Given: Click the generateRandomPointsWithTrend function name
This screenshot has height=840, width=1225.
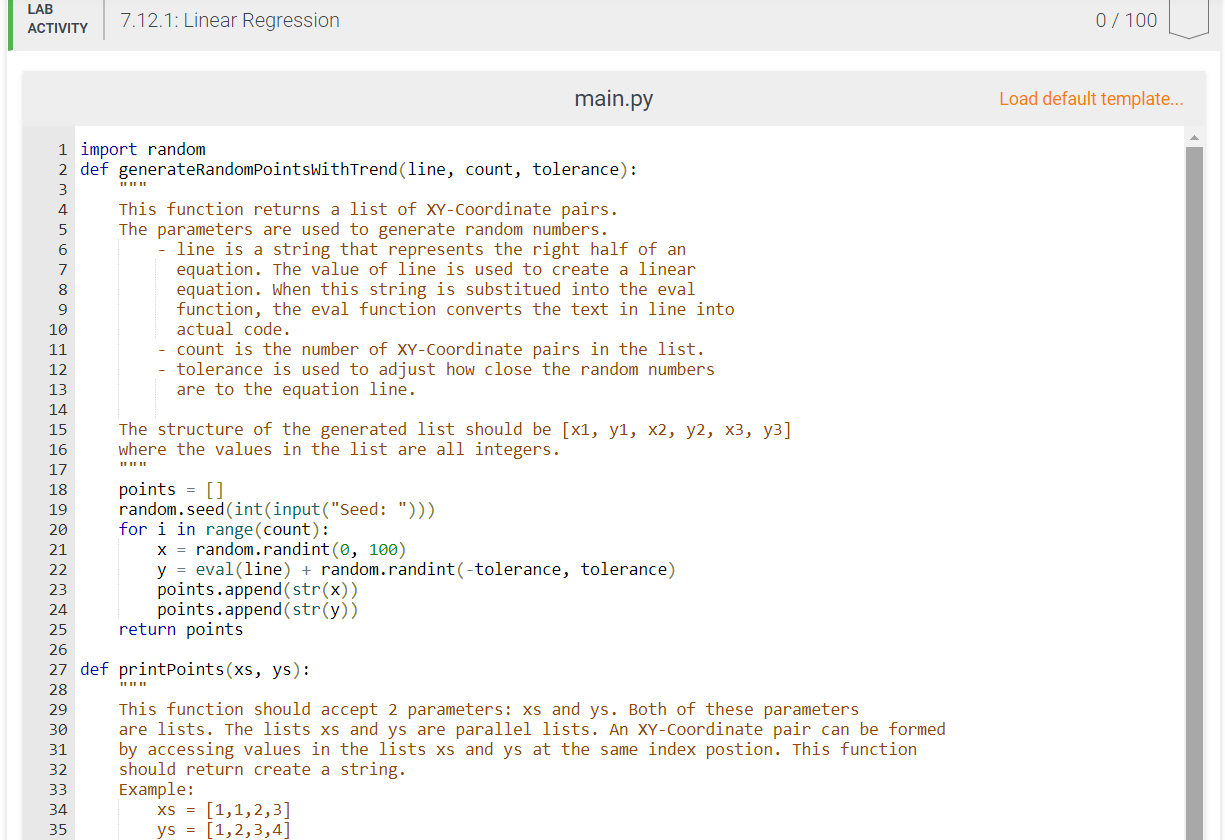Looking at the screenshot, I should 250,168.
